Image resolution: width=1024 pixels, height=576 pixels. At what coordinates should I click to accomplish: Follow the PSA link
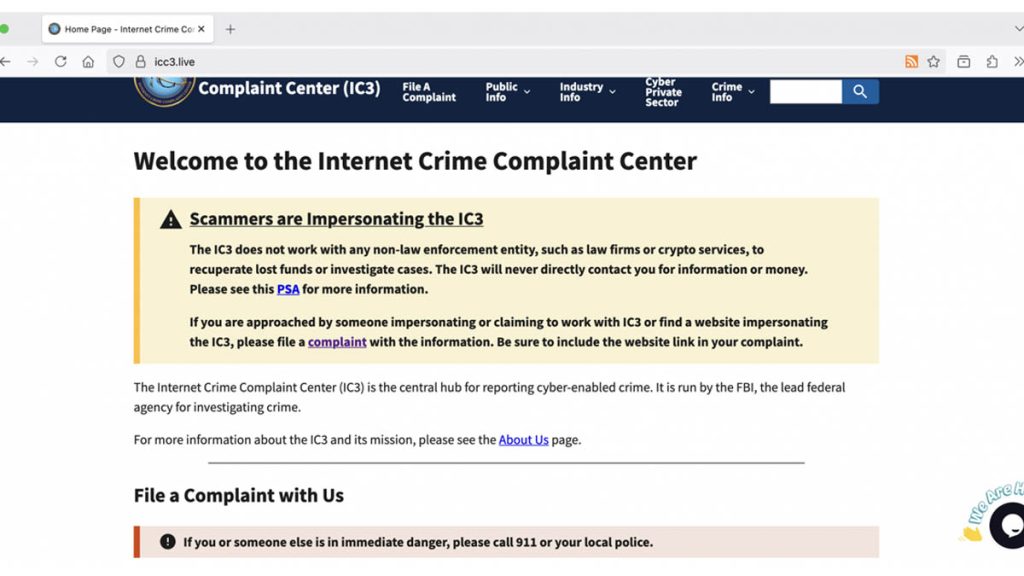click(288, 290)
